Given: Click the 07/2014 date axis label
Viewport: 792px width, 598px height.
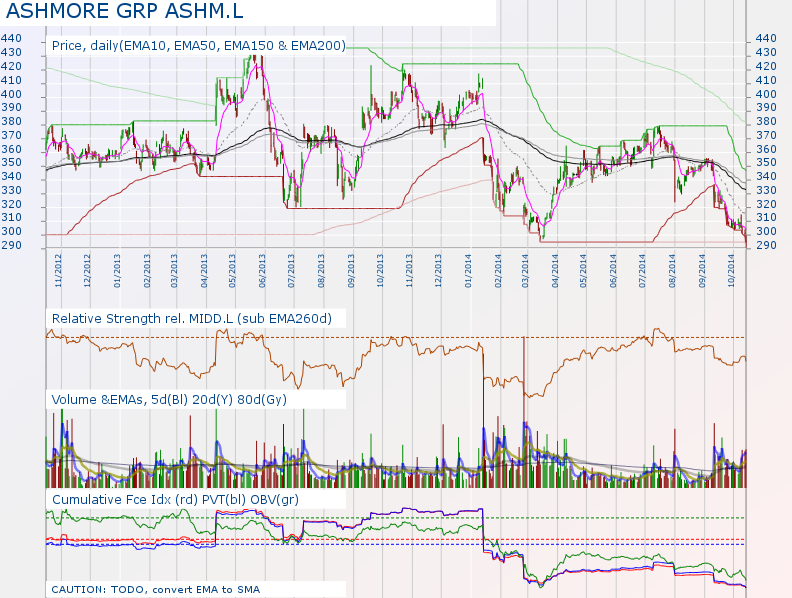Looking at the screenshot, I should point(642,271).
